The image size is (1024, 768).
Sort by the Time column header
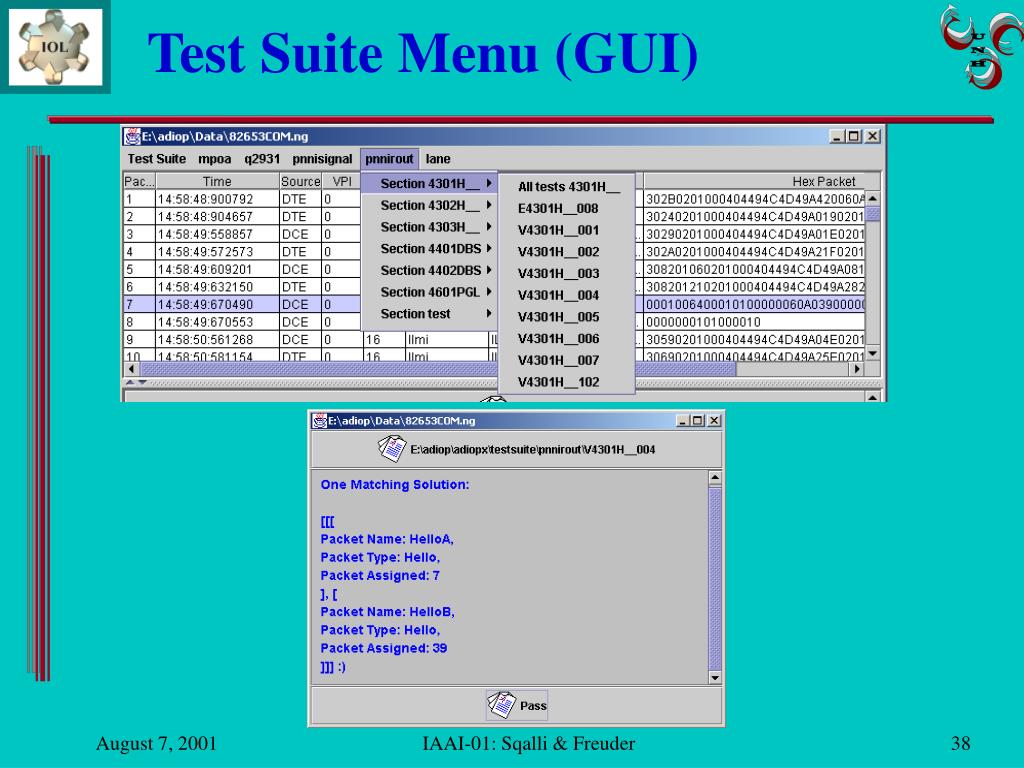(217, 182)
